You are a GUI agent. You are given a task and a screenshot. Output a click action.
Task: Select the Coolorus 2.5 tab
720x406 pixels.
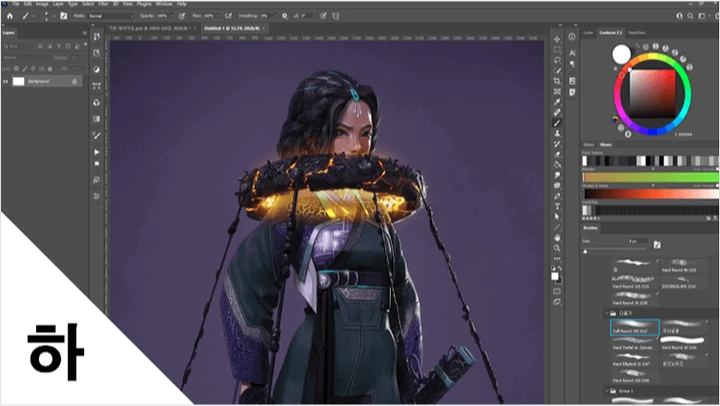point(611,33)
